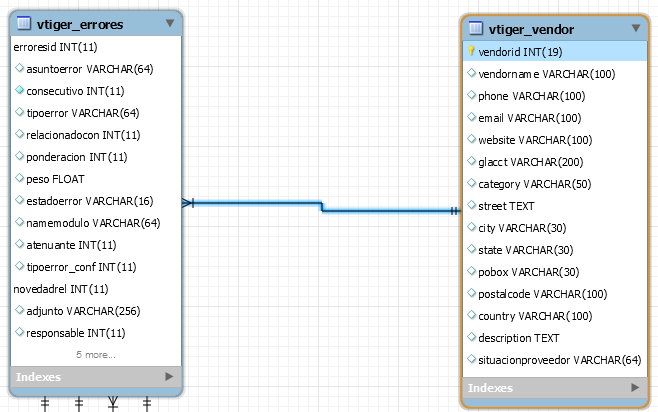Select the tipoerror_conf INT(11) column

(x=96, y=267)
